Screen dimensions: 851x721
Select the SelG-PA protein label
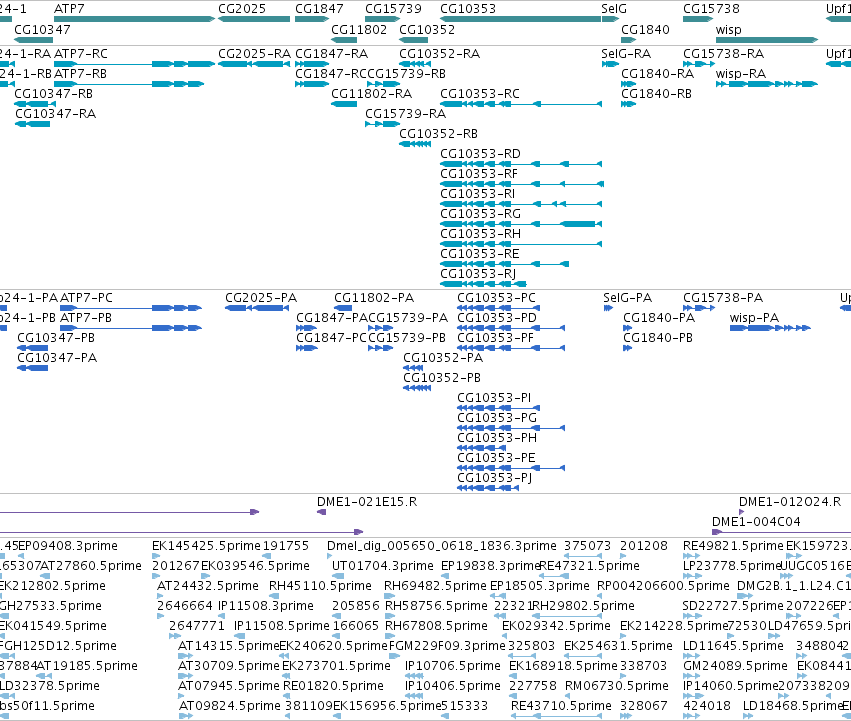click(627, 298)
